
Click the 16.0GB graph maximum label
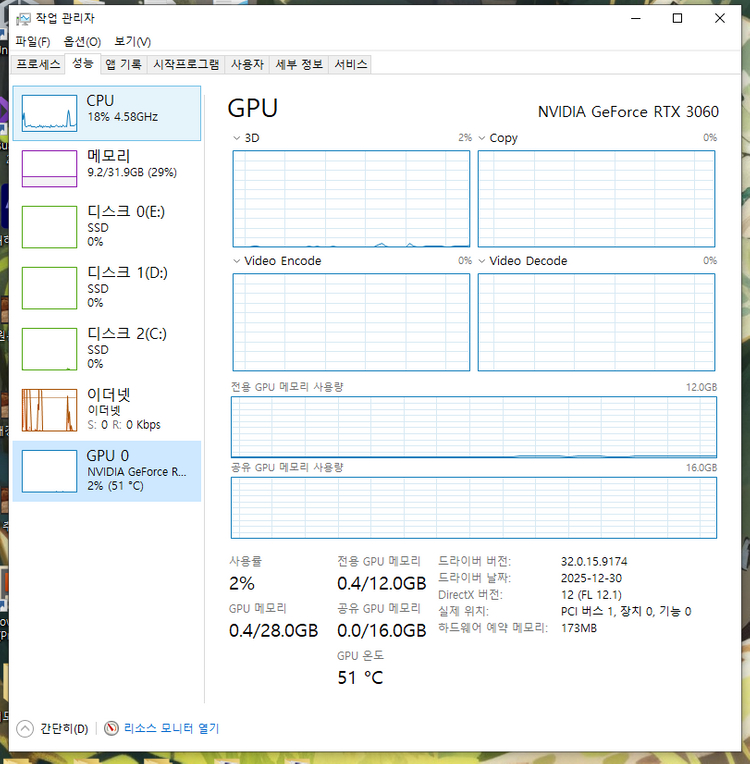pos(701,468)
